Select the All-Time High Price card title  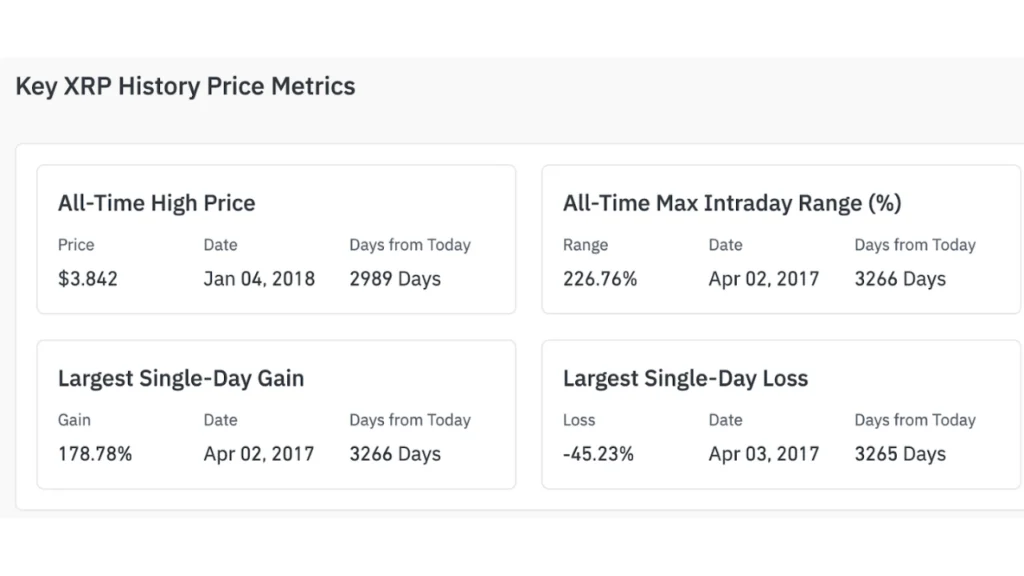(x=156, y=204)
